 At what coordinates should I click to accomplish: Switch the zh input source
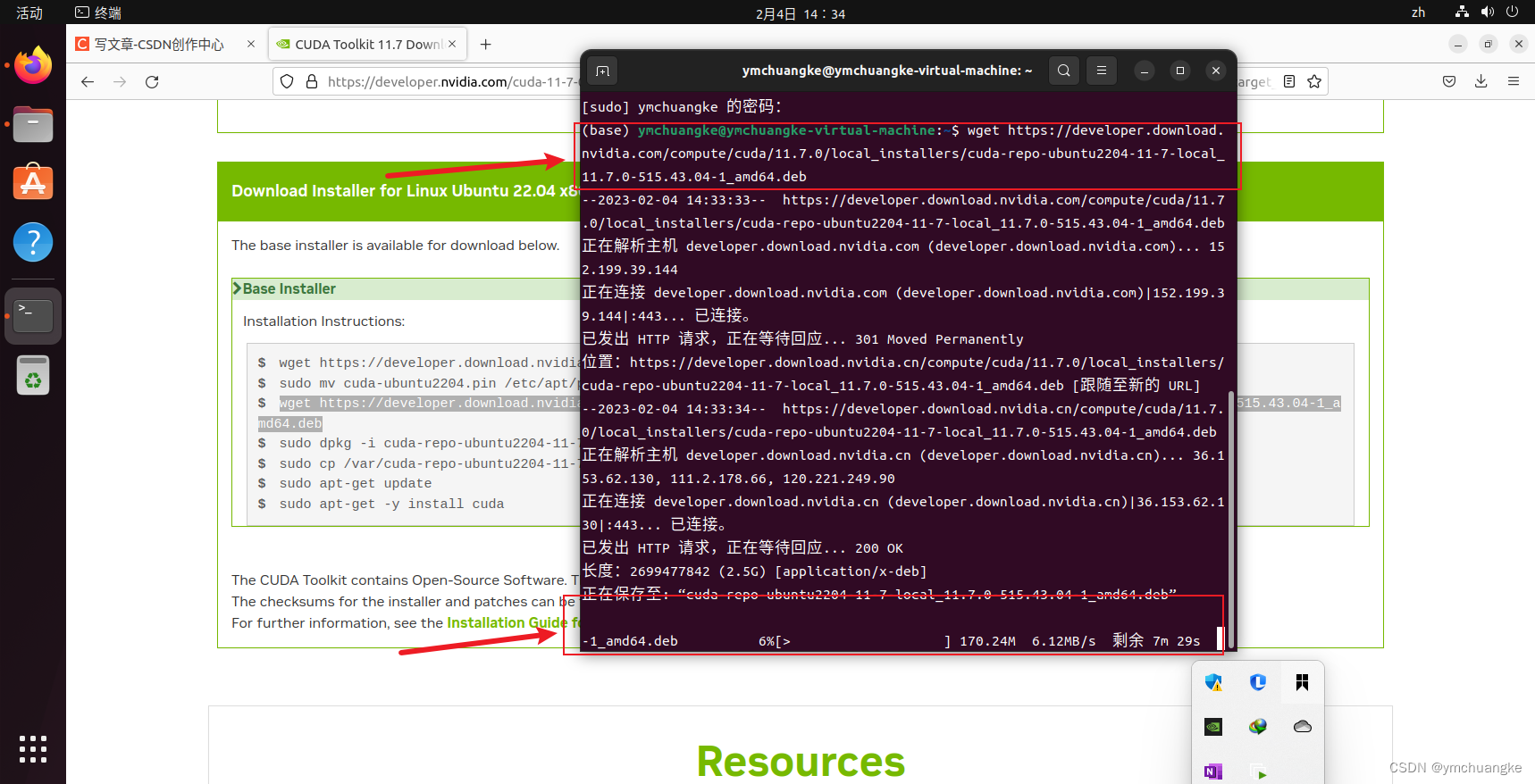[x=1419, y=13]
